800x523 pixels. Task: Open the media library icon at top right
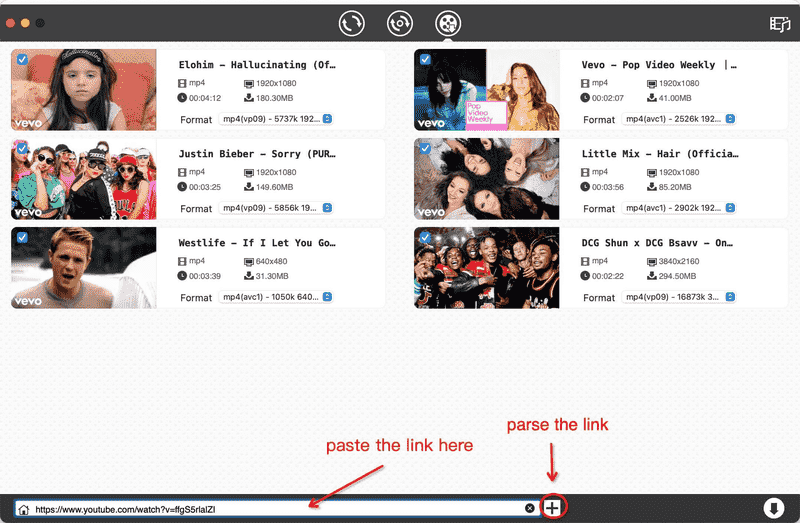point(780,24)
